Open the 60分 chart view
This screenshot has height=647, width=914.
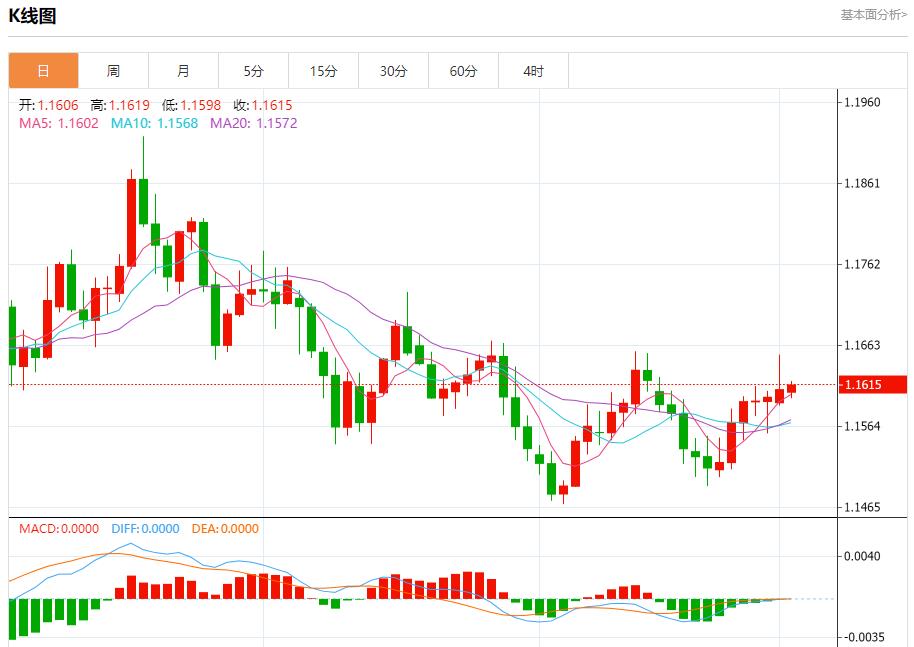463,70
